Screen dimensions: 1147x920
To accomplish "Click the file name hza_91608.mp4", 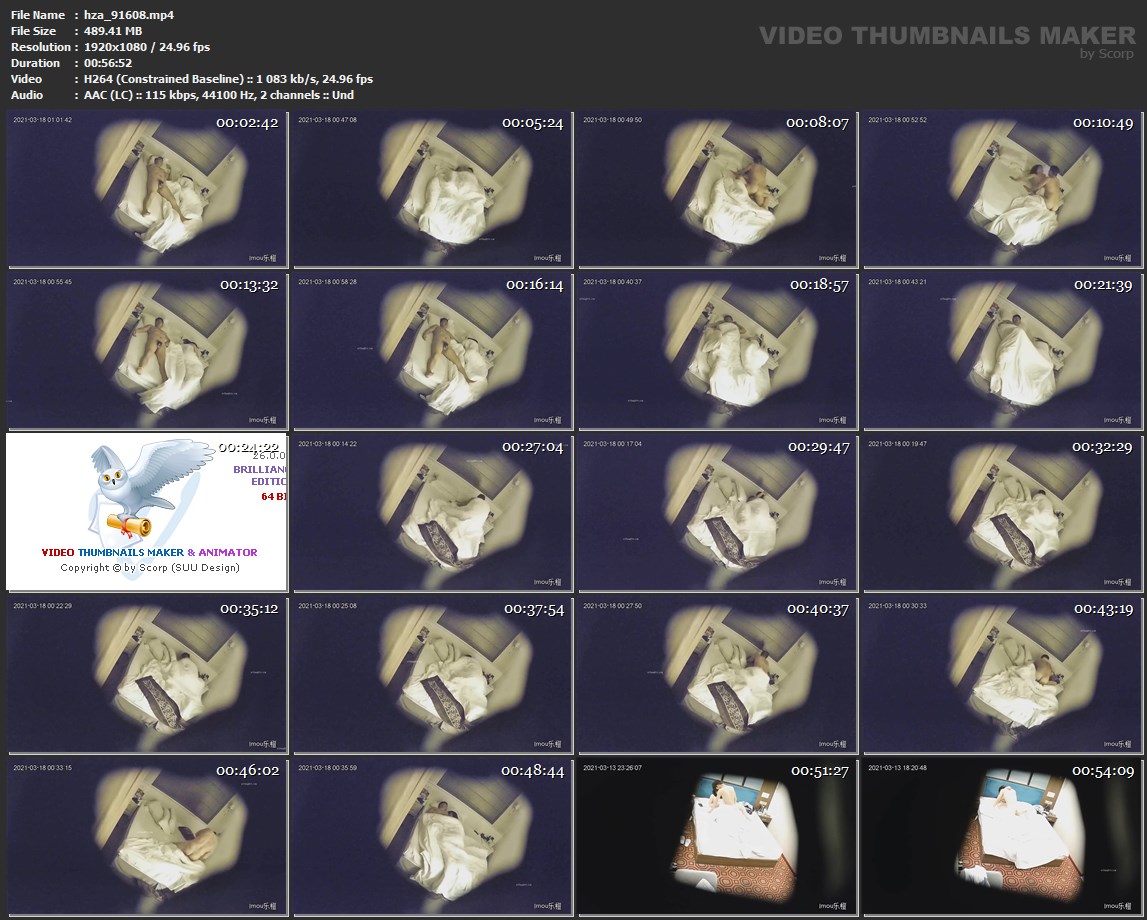I will click(129, 15).
